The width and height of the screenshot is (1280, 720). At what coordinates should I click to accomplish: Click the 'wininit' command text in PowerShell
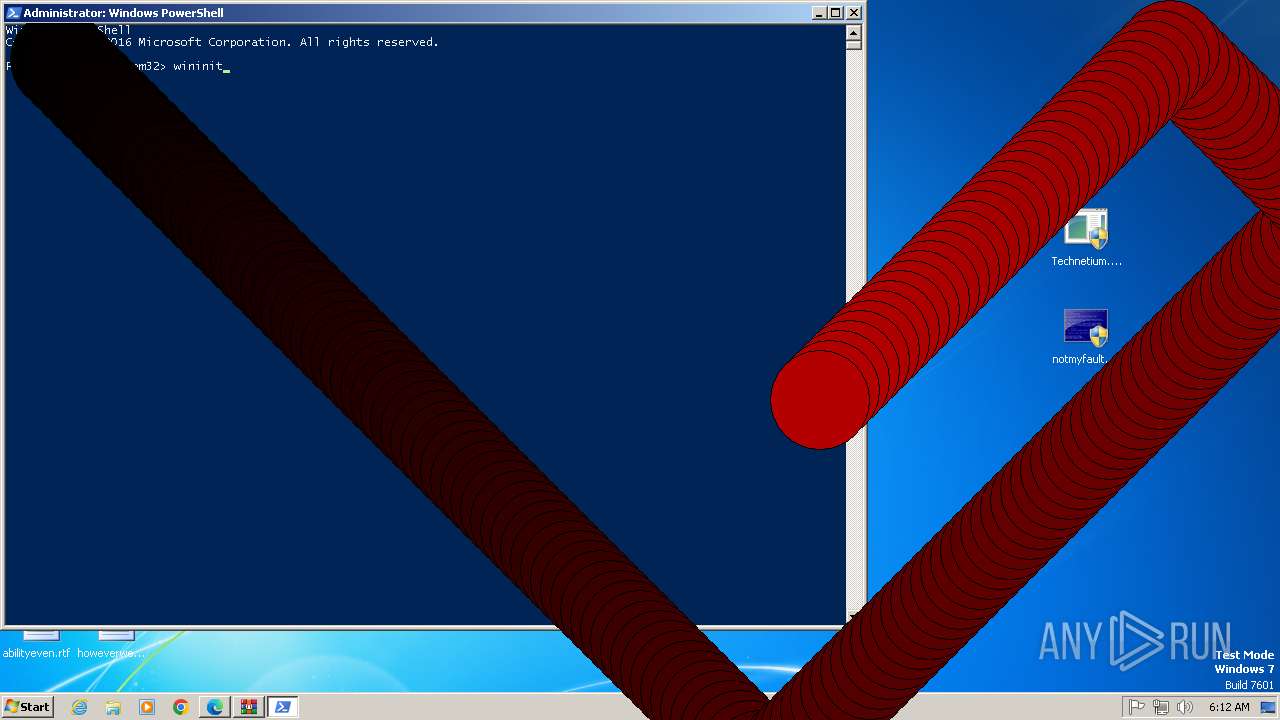198,66
